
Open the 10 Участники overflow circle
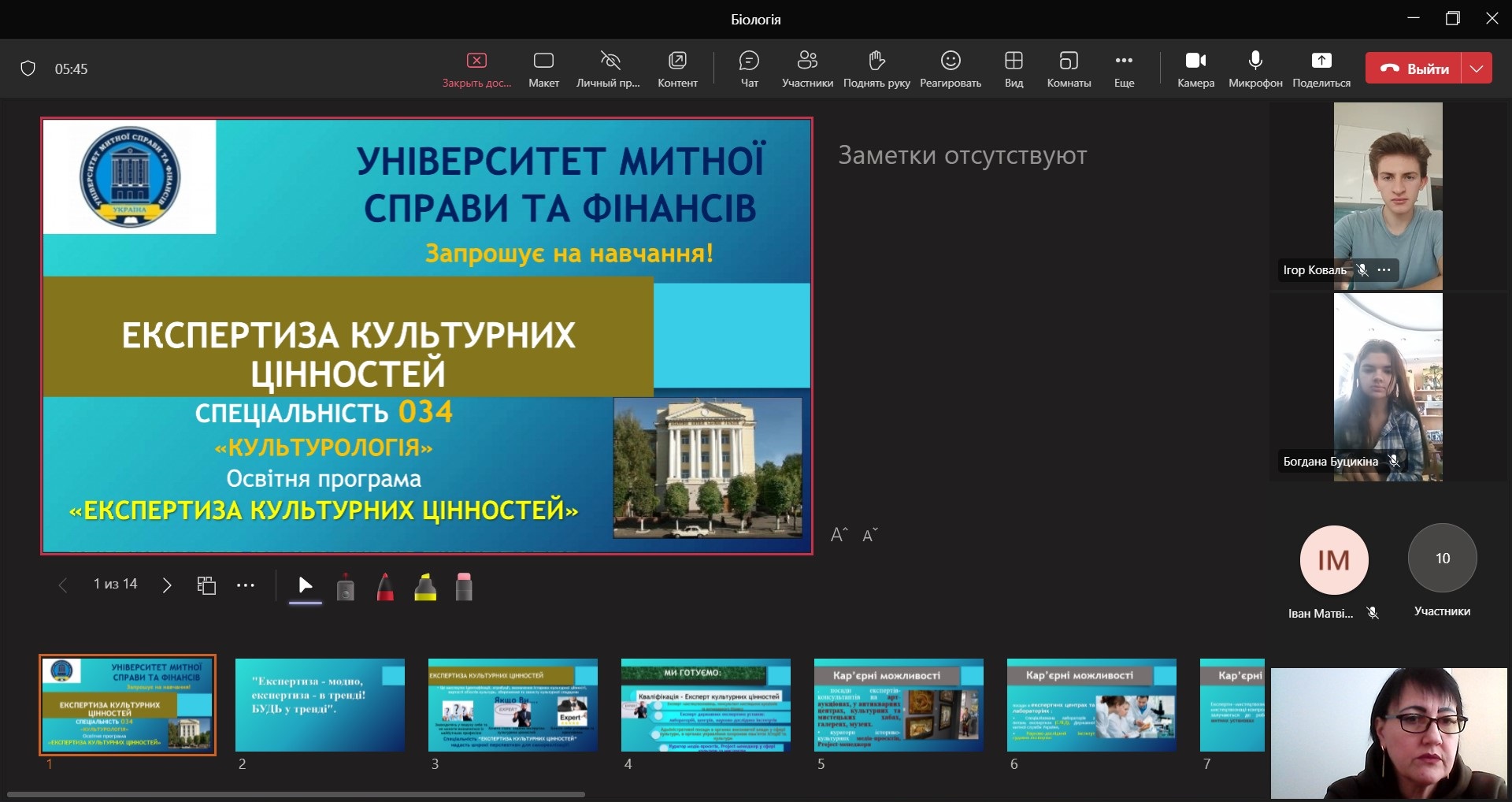pos(1442,558)
